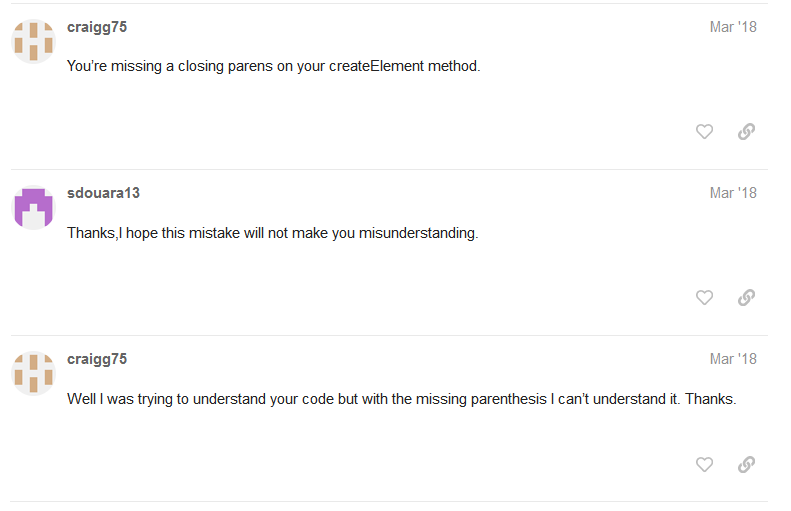Copy share link for sdouara13's reply
This screenshot has height=511, width=791.
(x=746, y=298)
